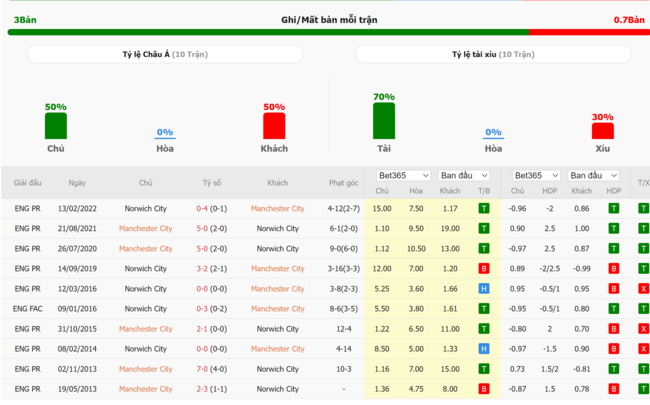Click HDP green T badge for 21/08/2021 row
This screenshot has height=405, width=650.
point(614,228)
